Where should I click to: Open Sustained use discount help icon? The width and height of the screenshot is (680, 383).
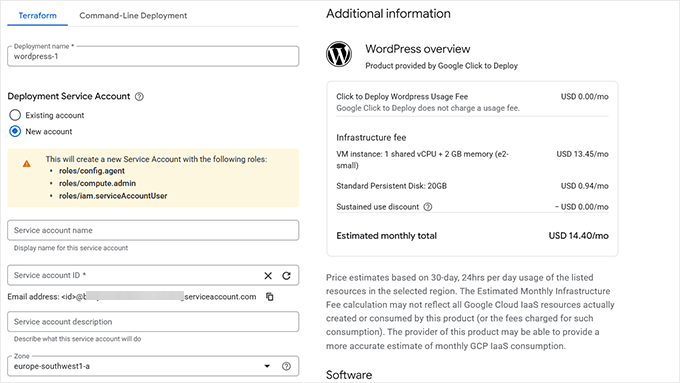pos(428,207)
